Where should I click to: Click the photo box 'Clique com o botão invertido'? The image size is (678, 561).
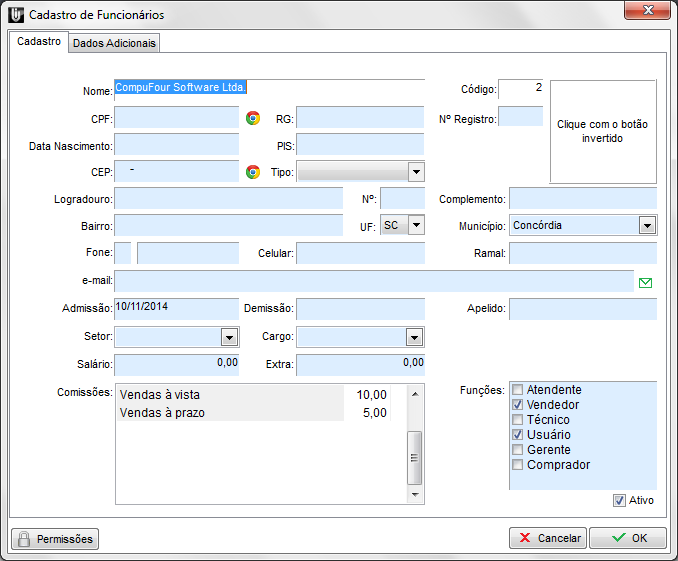(x=602, y=132)
